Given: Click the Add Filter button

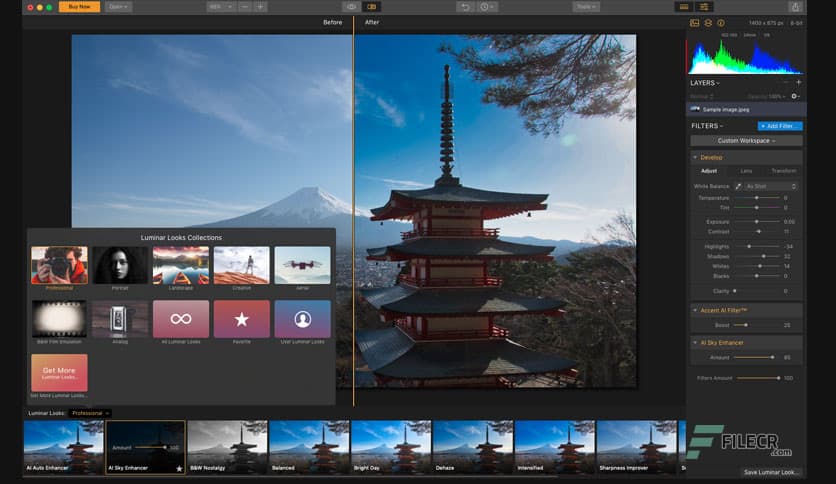Looking at the screenshot, I should coord(780,126).
